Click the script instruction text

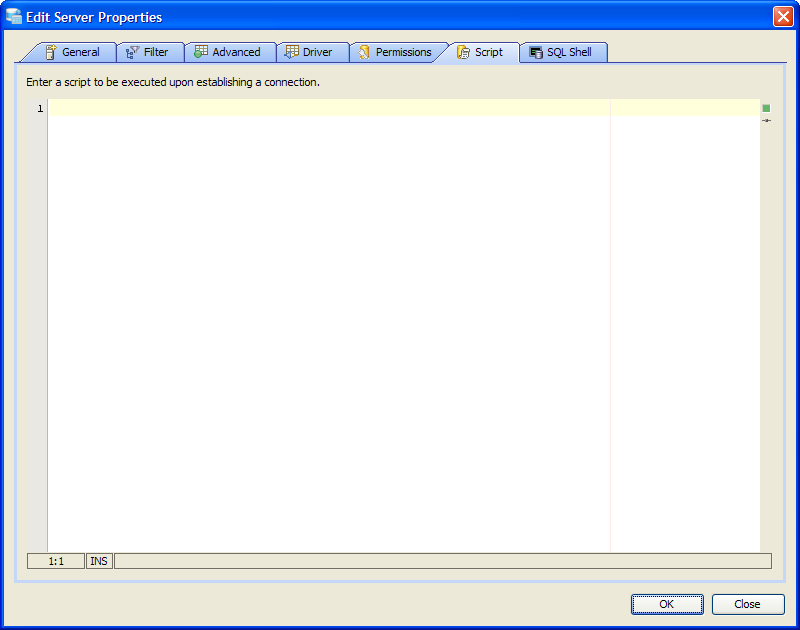173,82
